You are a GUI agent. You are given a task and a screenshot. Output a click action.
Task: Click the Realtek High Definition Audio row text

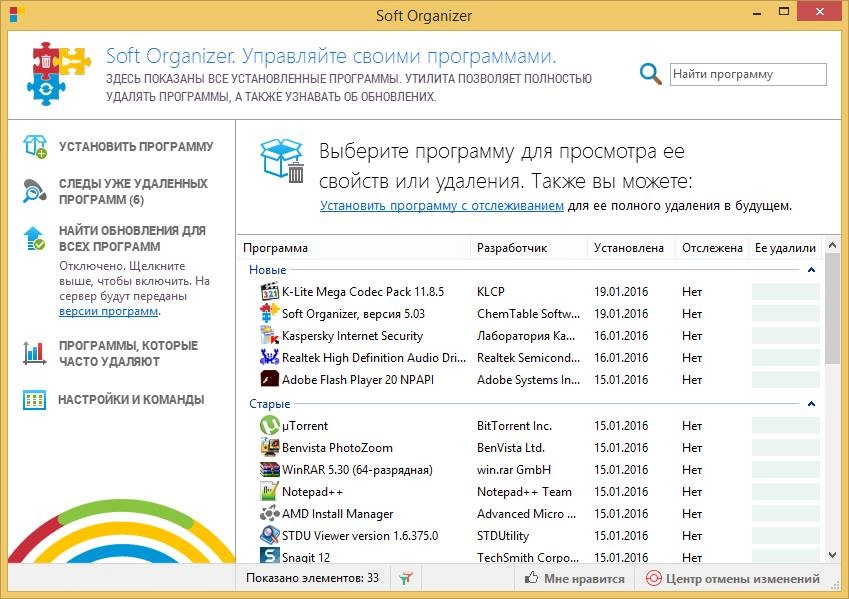click(374, 357)
